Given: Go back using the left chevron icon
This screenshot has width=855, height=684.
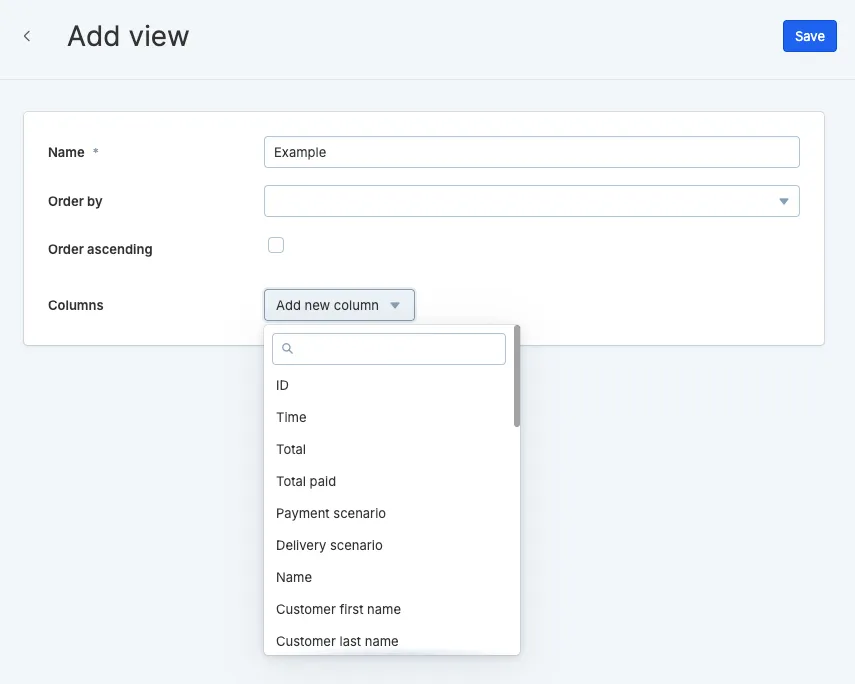Looking at the screenshot, I should pyautogui.click(x=27, y=37).
